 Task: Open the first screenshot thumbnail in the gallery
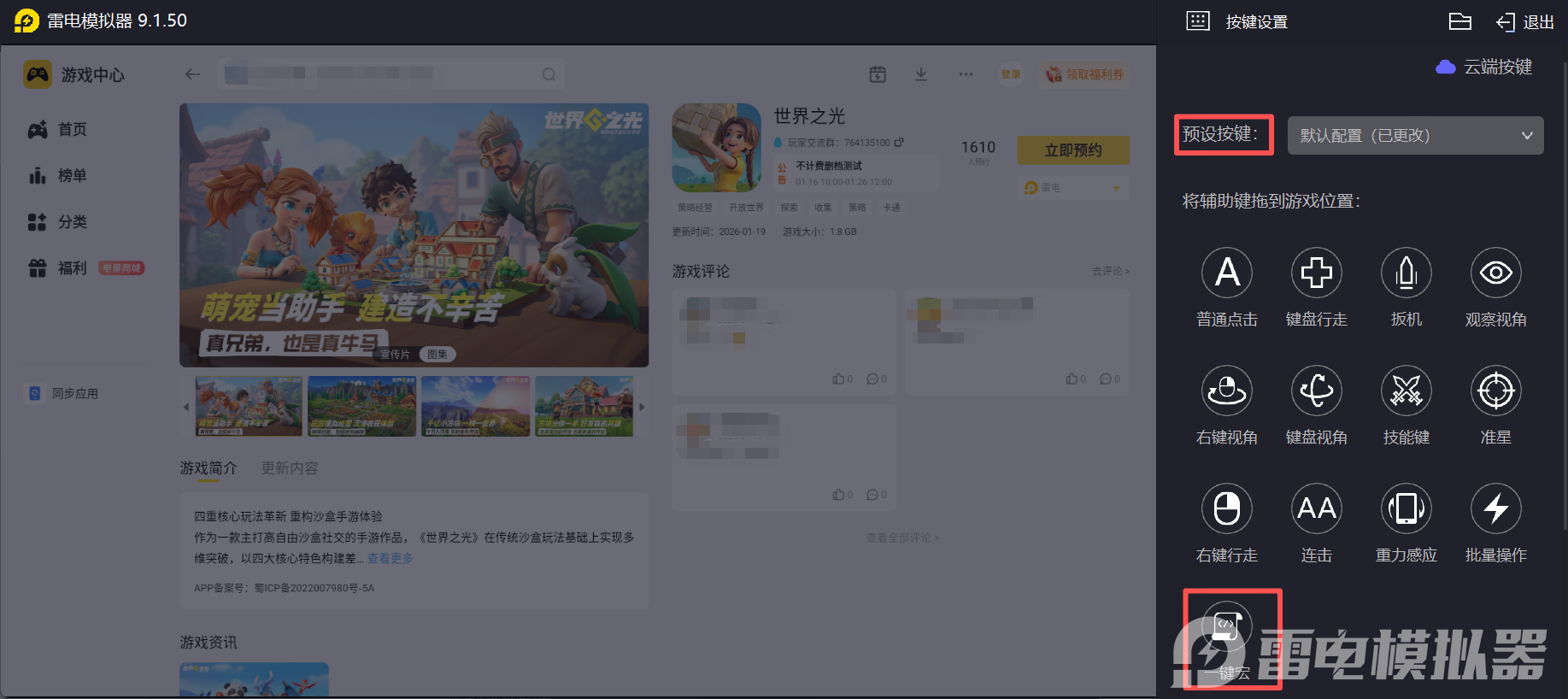click(249, 407)
